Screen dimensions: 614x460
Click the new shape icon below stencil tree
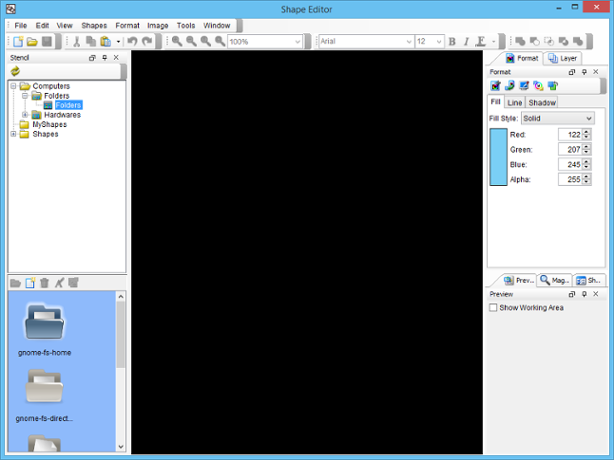[x=30, y=283]
